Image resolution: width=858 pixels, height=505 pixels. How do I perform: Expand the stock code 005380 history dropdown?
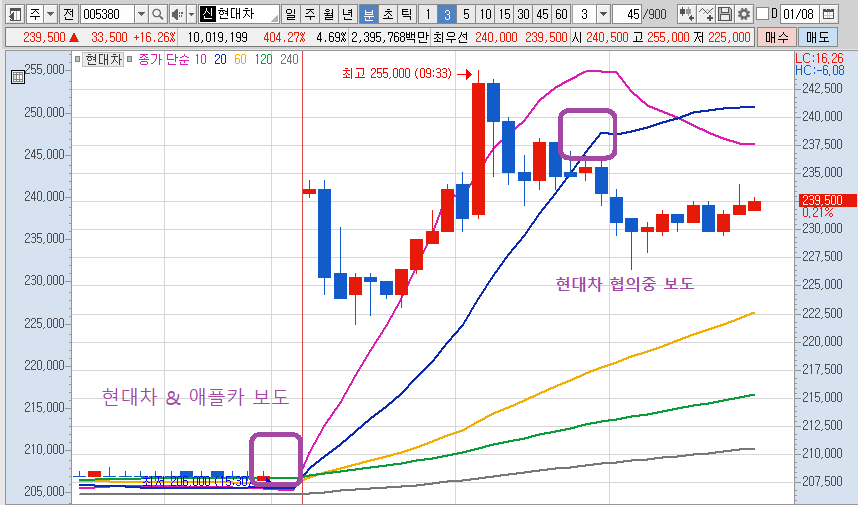click(x=141, y=14)
